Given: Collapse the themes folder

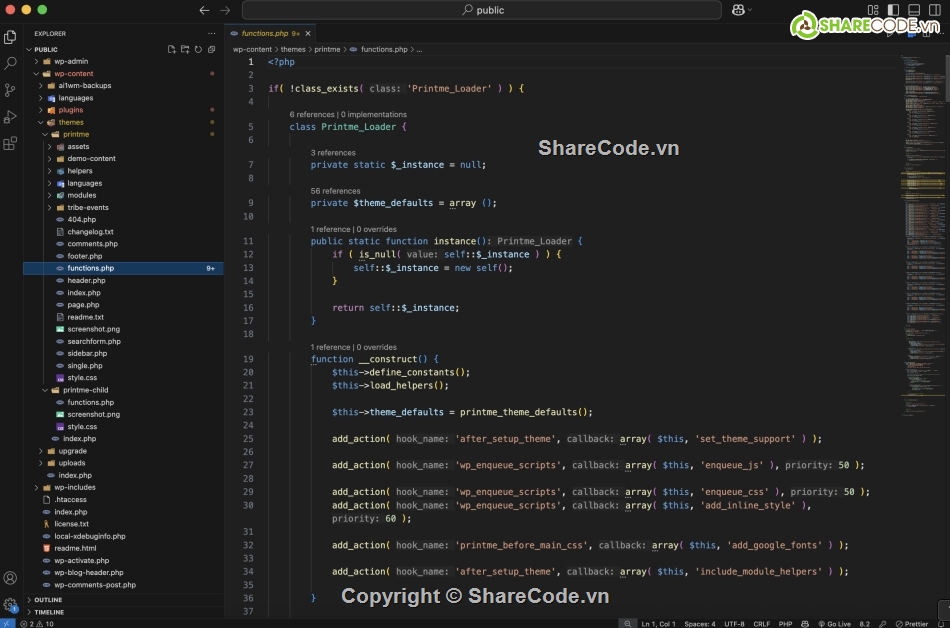Looking at the screenshot, I should [x=41, y=122].
